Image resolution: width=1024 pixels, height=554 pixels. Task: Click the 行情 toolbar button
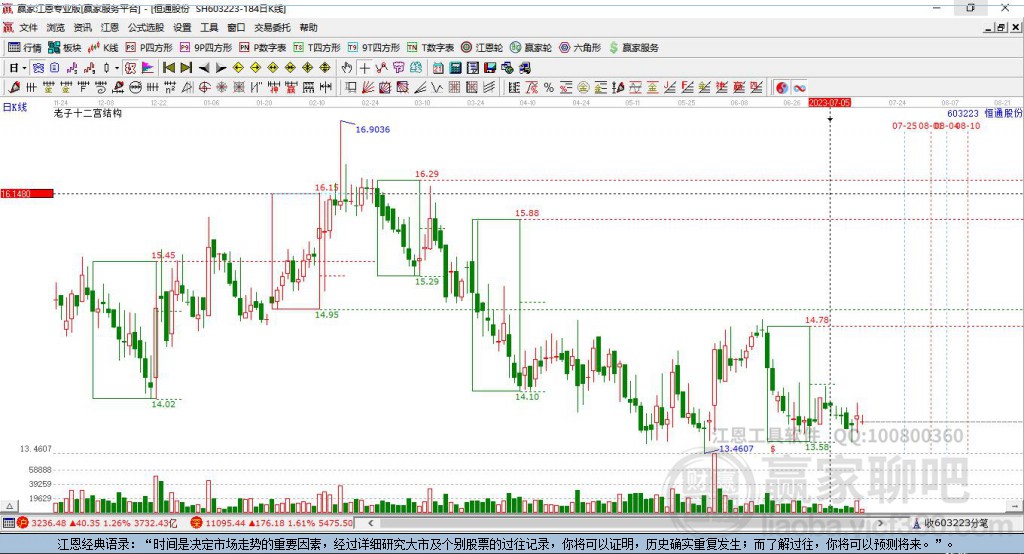coord(25,48)
